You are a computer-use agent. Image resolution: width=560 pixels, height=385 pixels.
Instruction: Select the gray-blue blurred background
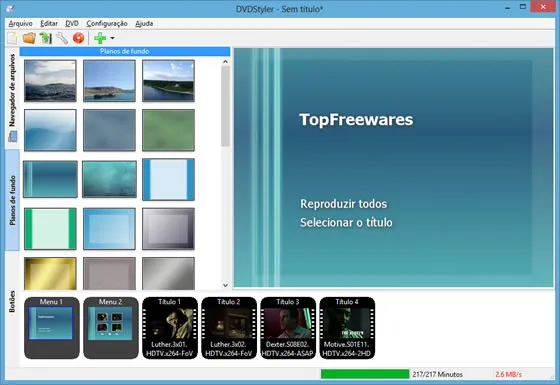click(x=109, y=130)
